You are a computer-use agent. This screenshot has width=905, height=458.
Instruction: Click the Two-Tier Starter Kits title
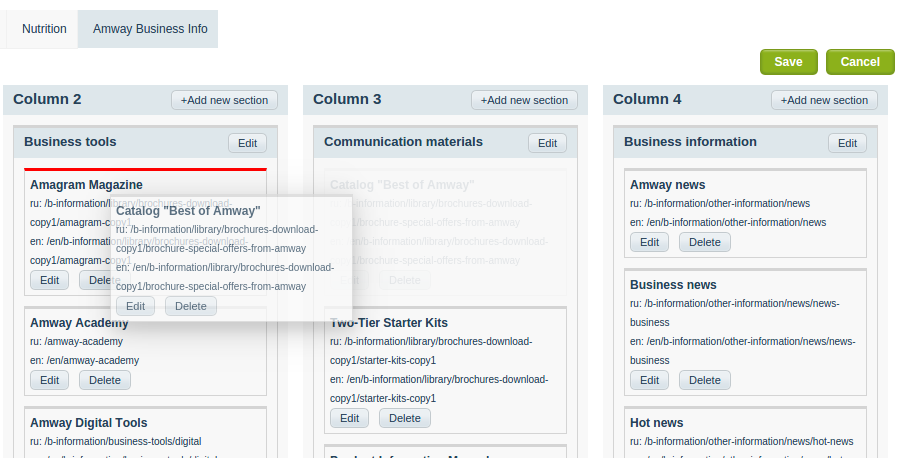pos(389,322)
